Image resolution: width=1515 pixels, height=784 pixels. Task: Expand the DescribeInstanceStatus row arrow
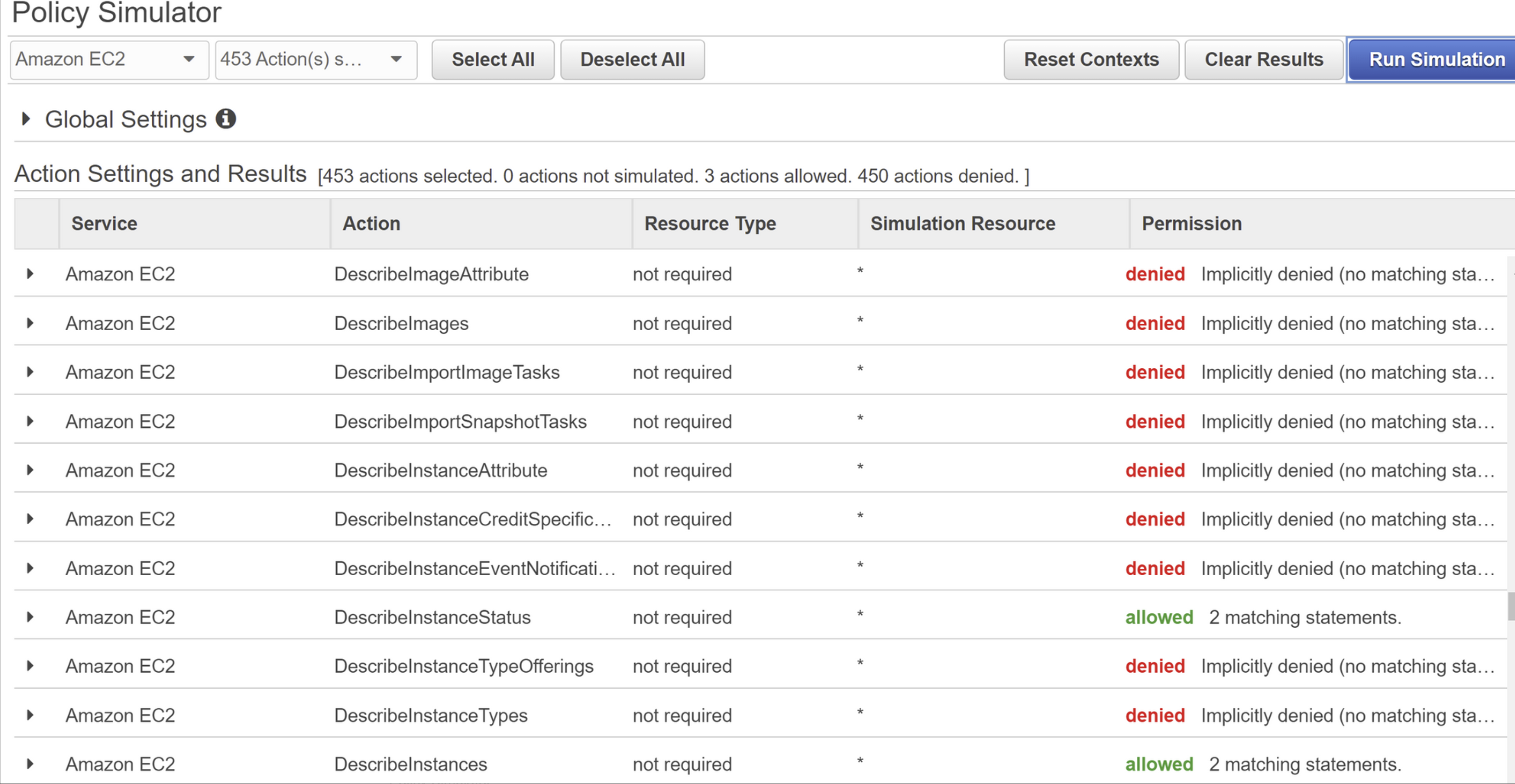(x=30, y=617)
